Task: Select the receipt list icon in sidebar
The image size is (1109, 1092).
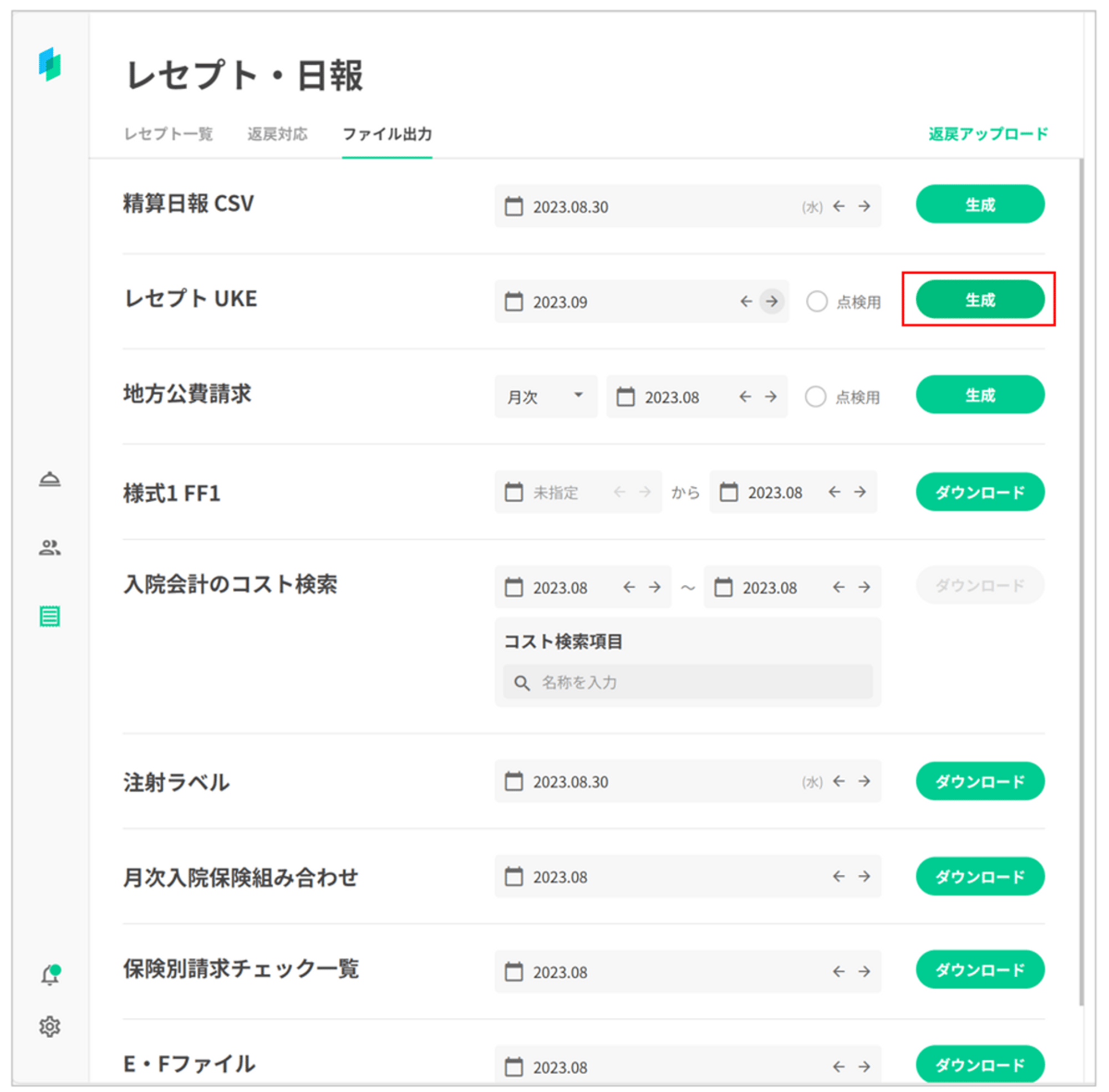Action: (x=50, y=616)
